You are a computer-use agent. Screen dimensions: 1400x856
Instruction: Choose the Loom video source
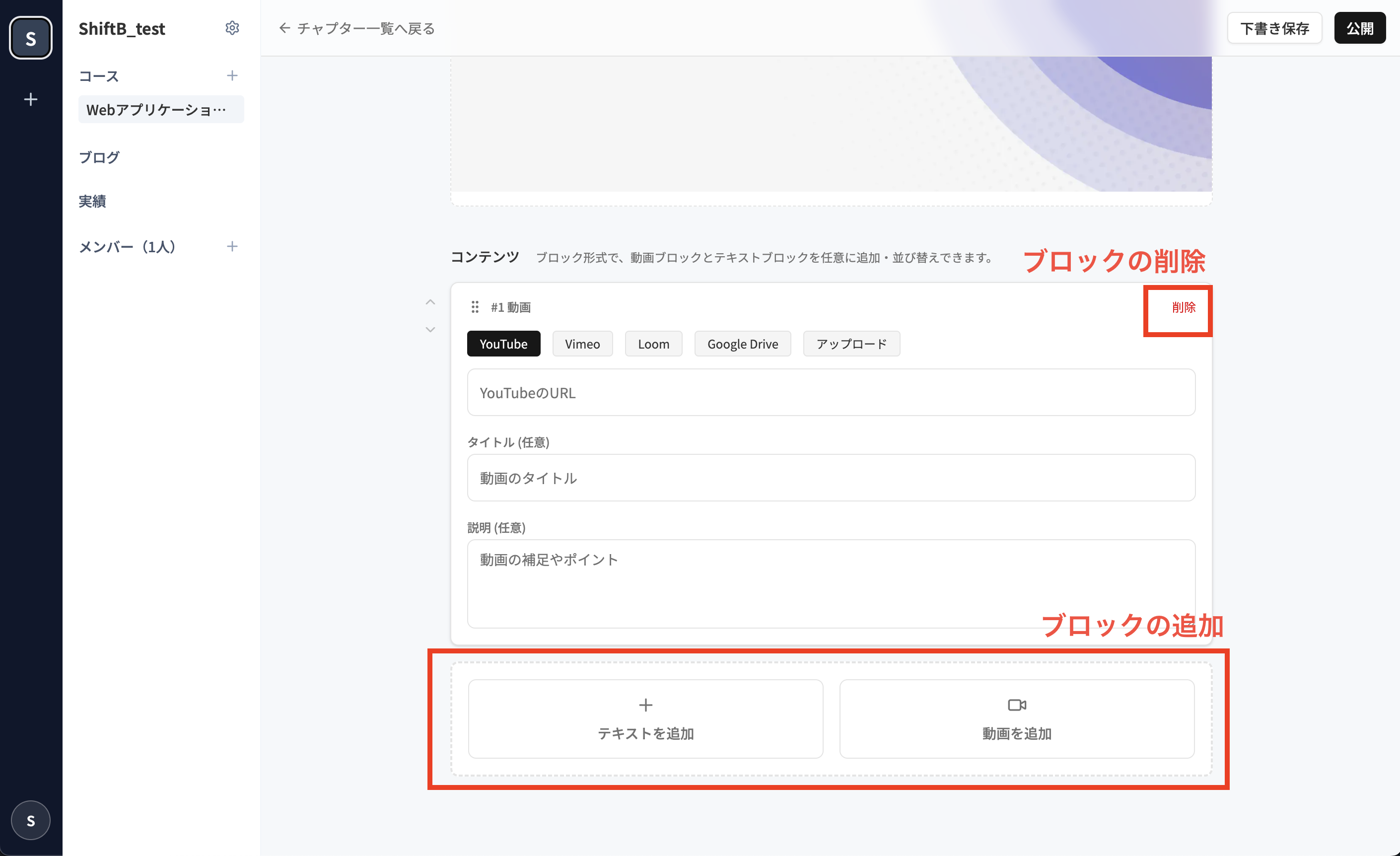[x=653, y=344]
